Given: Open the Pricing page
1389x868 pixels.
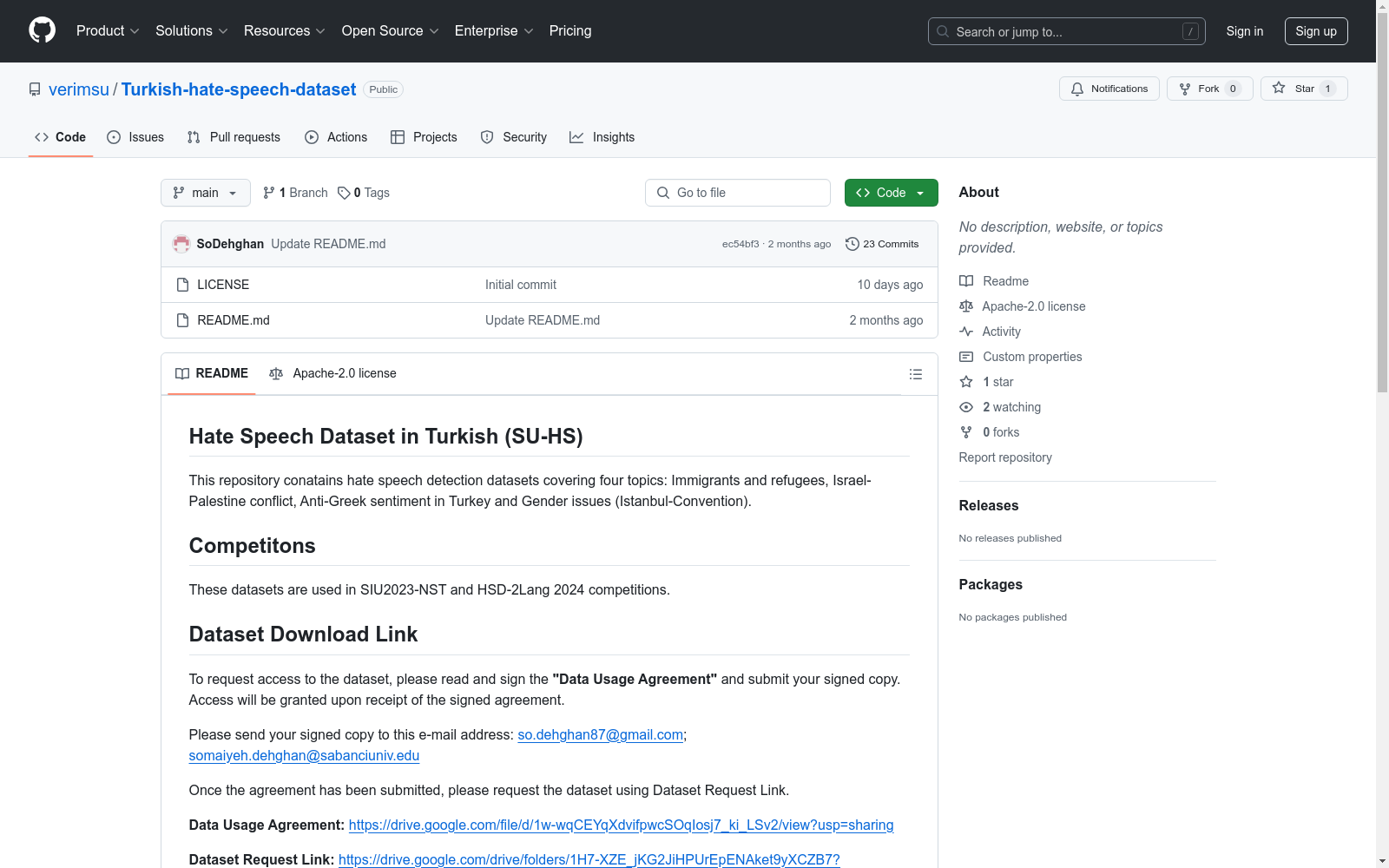Looking at the screenshot, I should pos(570,31).
